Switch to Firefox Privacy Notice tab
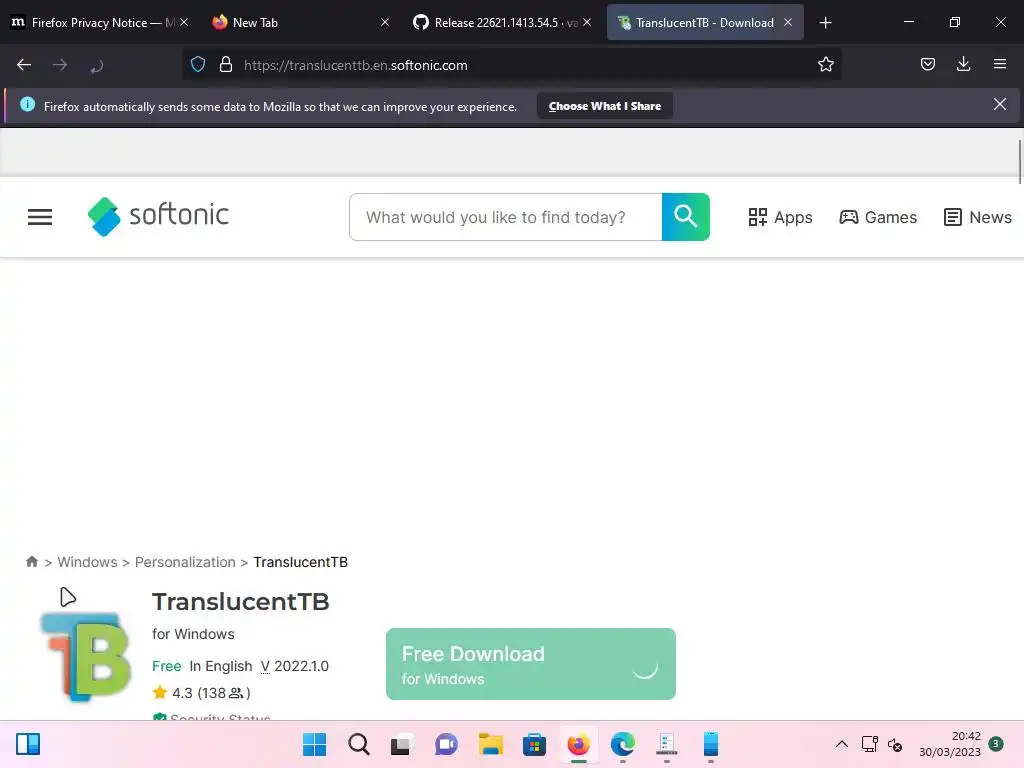Image resolution: width=1024 pixels, height=768 pixels. pos(98,23)
